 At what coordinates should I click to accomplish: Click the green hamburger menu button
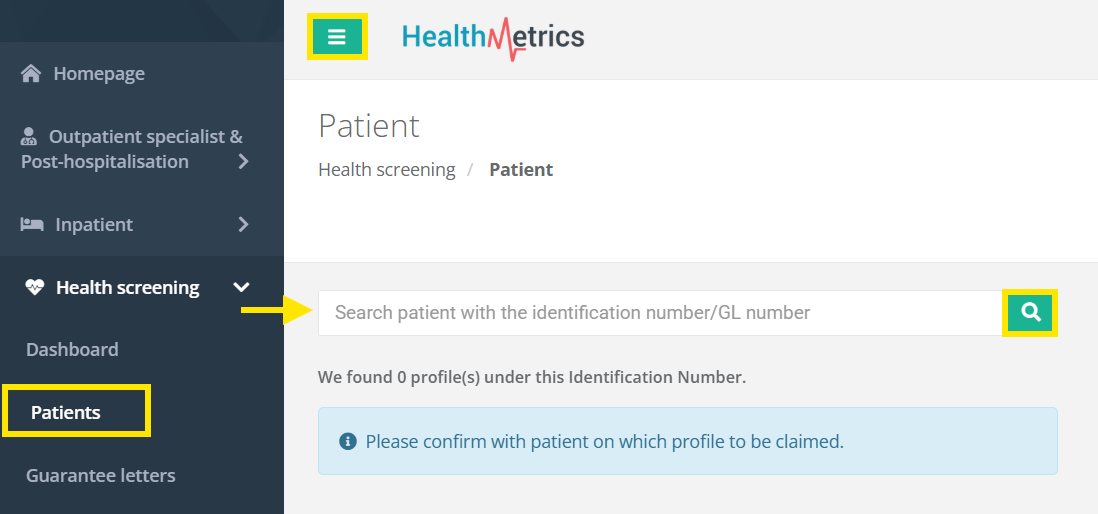[337, 37]
